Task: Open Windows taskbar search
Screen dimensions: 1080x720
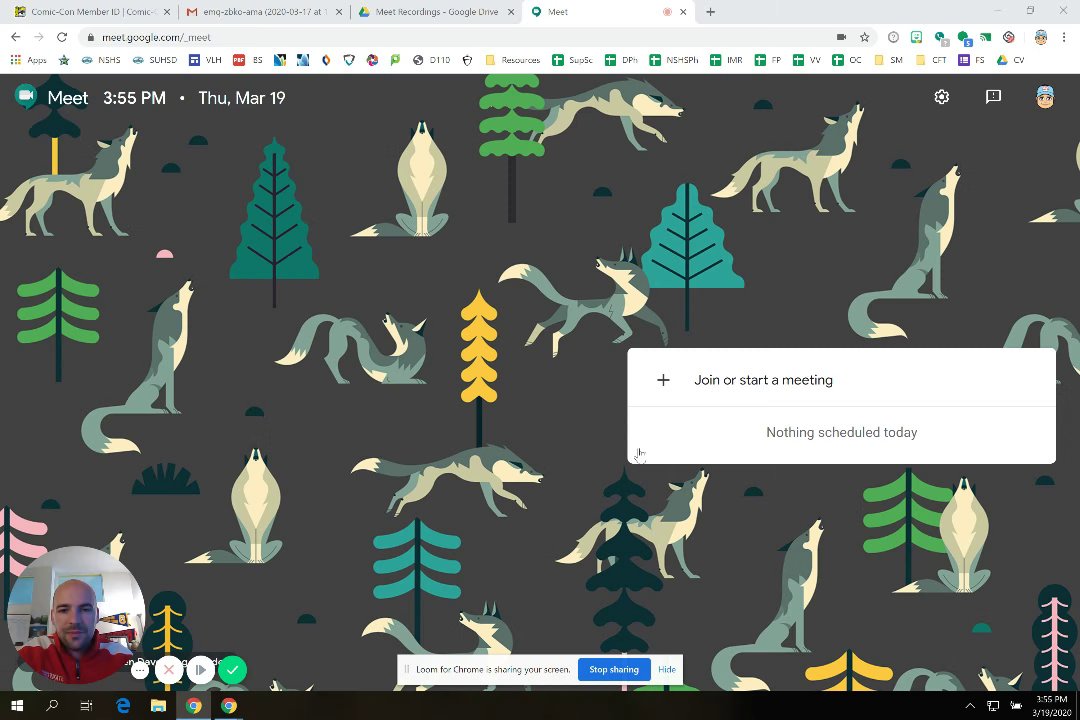Action: tap(52, 706)
